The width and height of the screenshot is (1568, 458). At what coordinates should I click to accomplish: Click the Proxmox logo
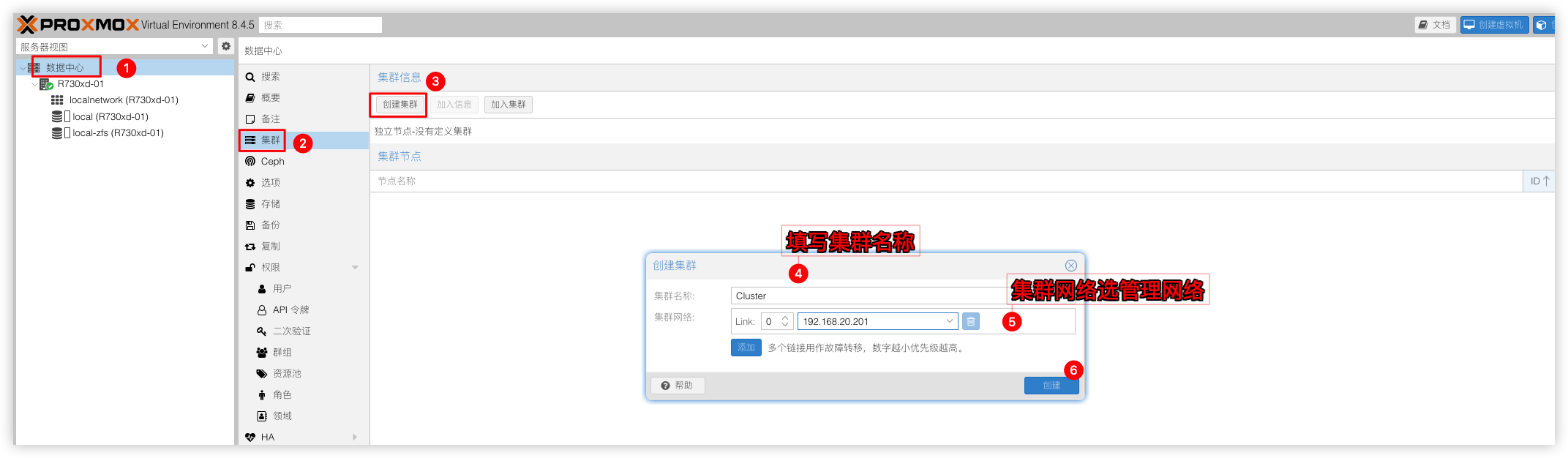[78, 25]
